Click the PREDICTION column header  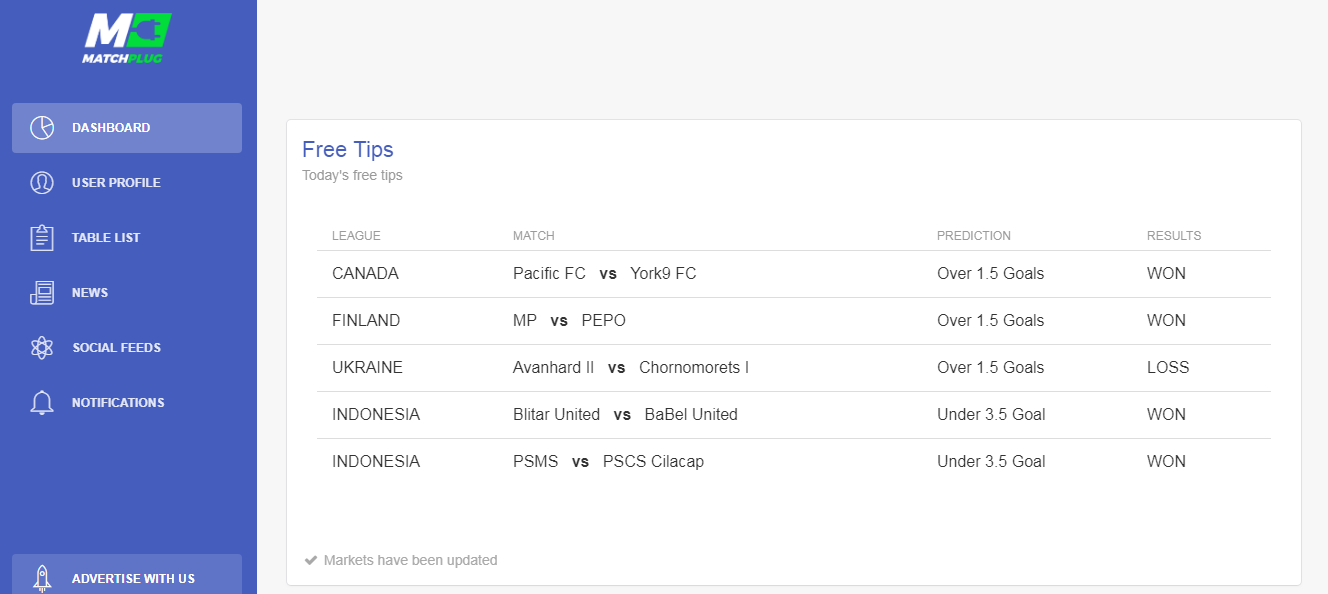click(974, 236)
